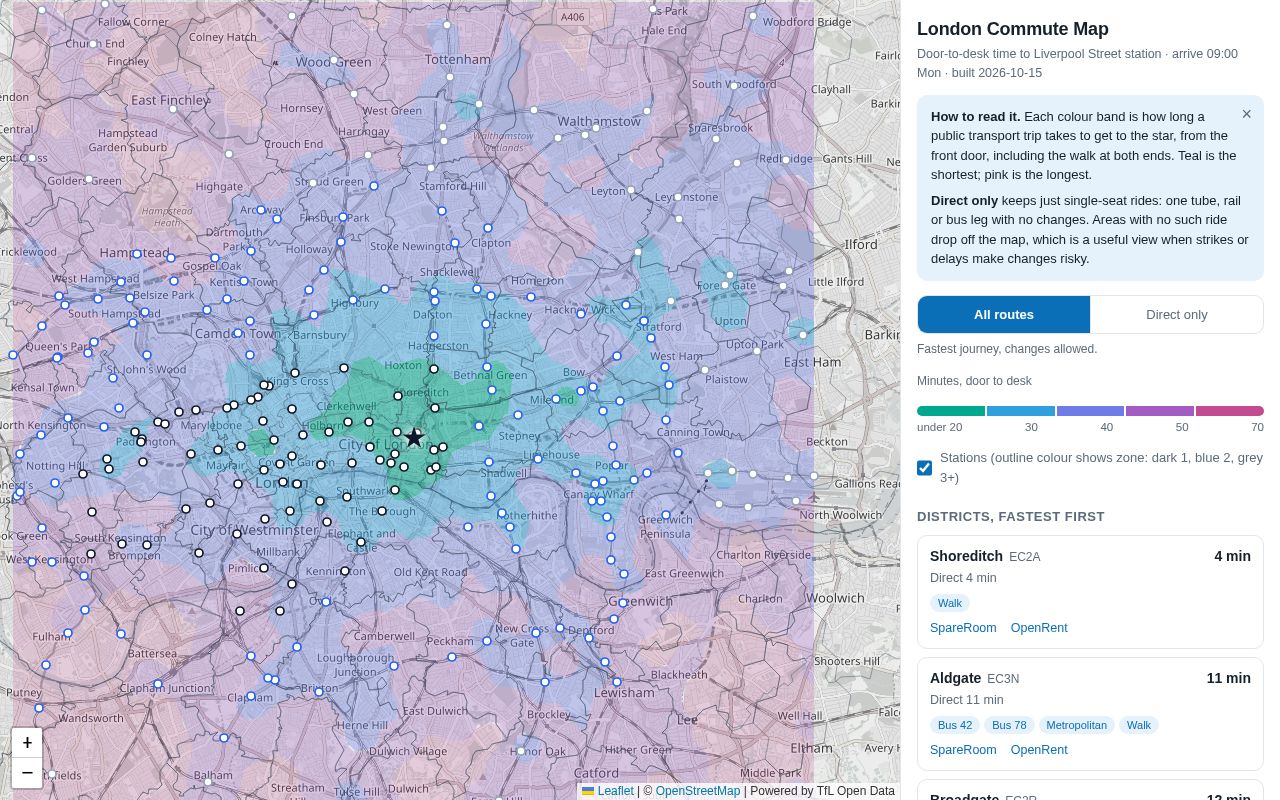Click the 4 min time for Shoreditch

point(1232,556)
